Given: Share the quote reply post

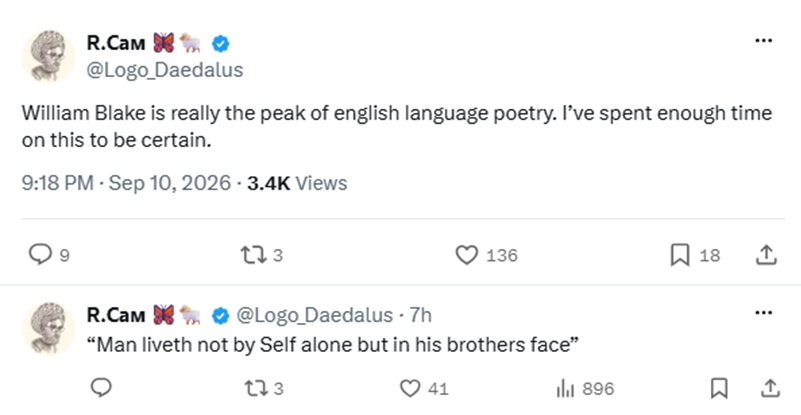Looking at the screenshot, I should [x=769, y=388].
